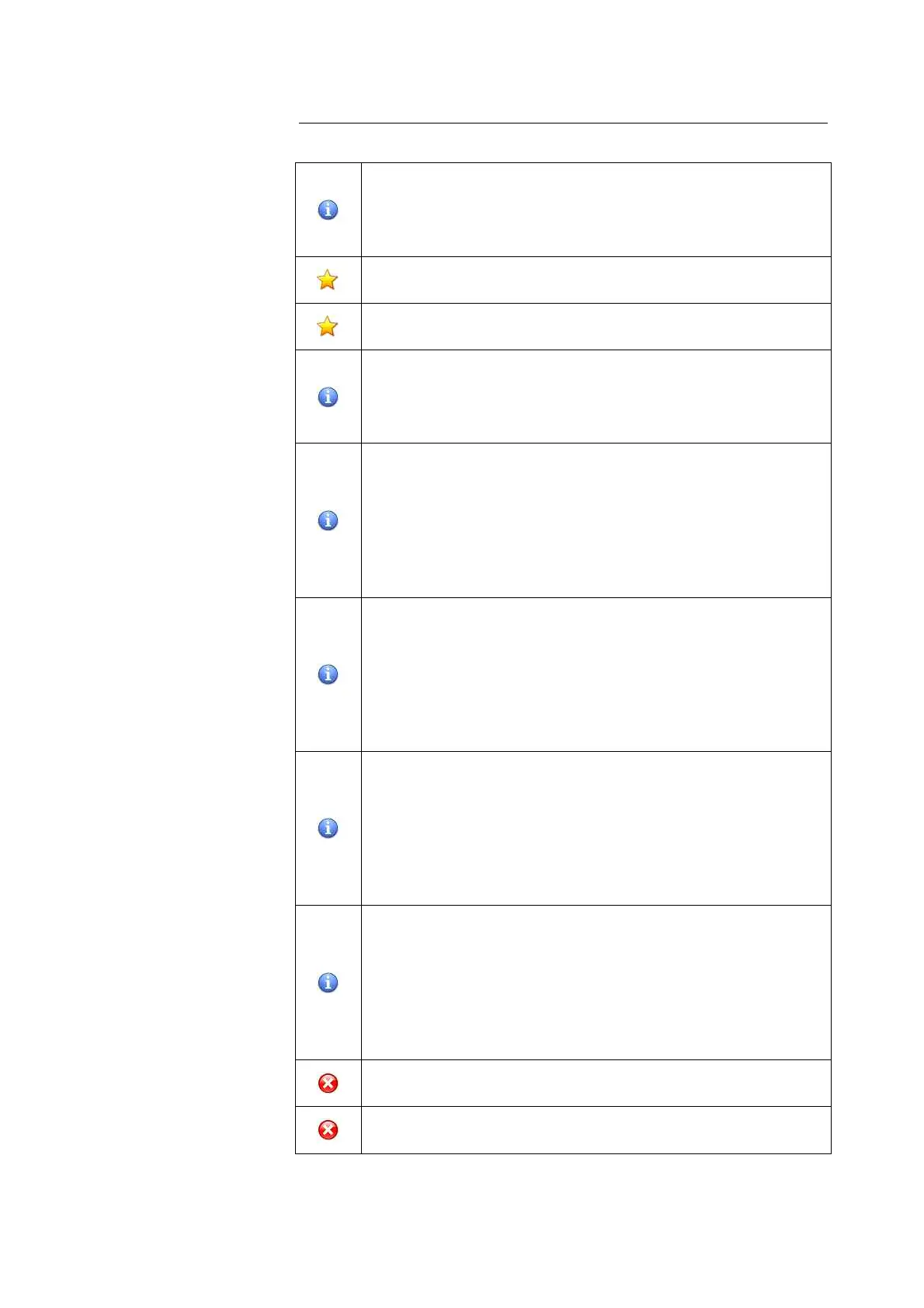The width and height of the screenshot is (924, 1308).
Task: Select the blank cell beside the third info icon
Action: (596, 520)
